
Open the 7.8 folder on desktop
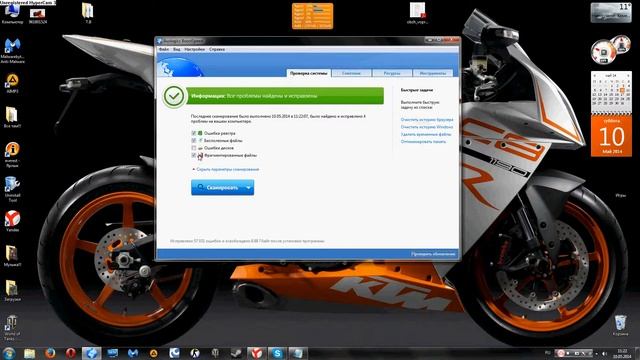[87, 13]
